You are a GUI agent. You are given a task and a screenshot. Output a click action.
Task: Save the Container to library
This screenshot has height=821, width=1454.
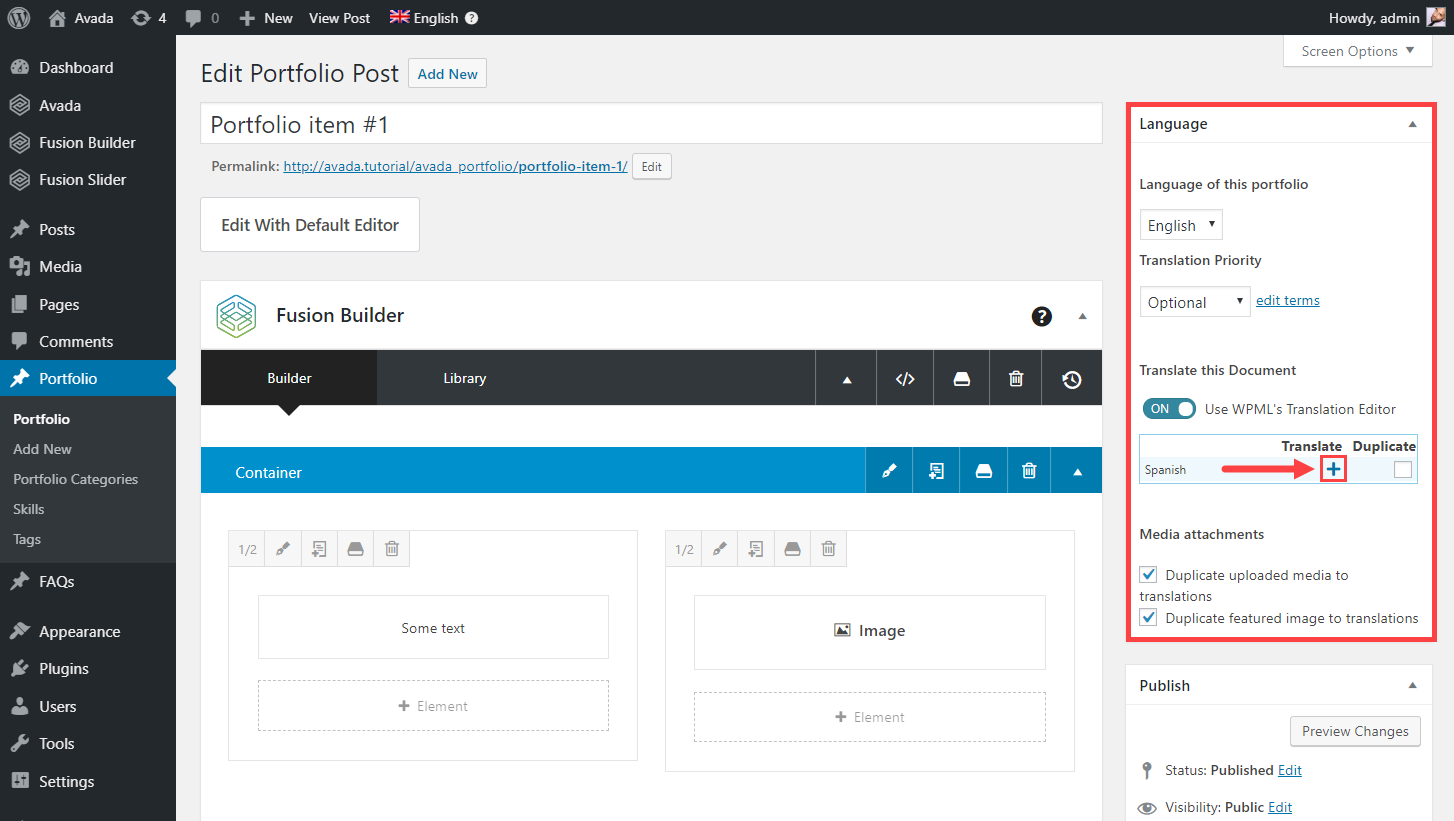click(983, 471)
